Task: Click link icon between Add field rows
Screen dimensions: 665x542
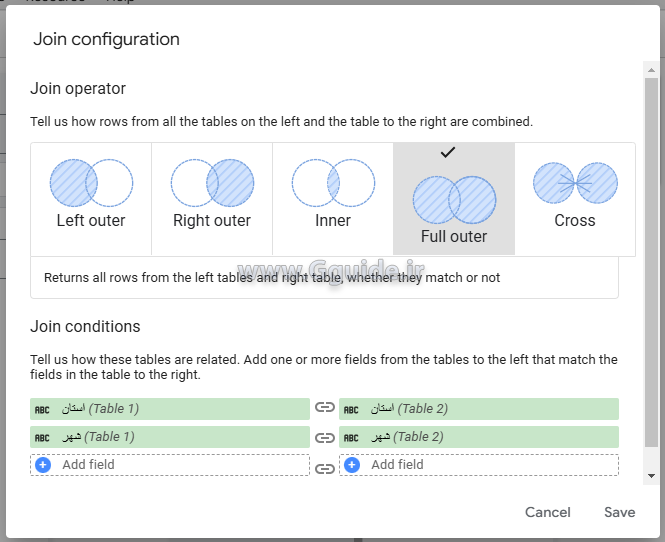Action: tap(324, 468)
